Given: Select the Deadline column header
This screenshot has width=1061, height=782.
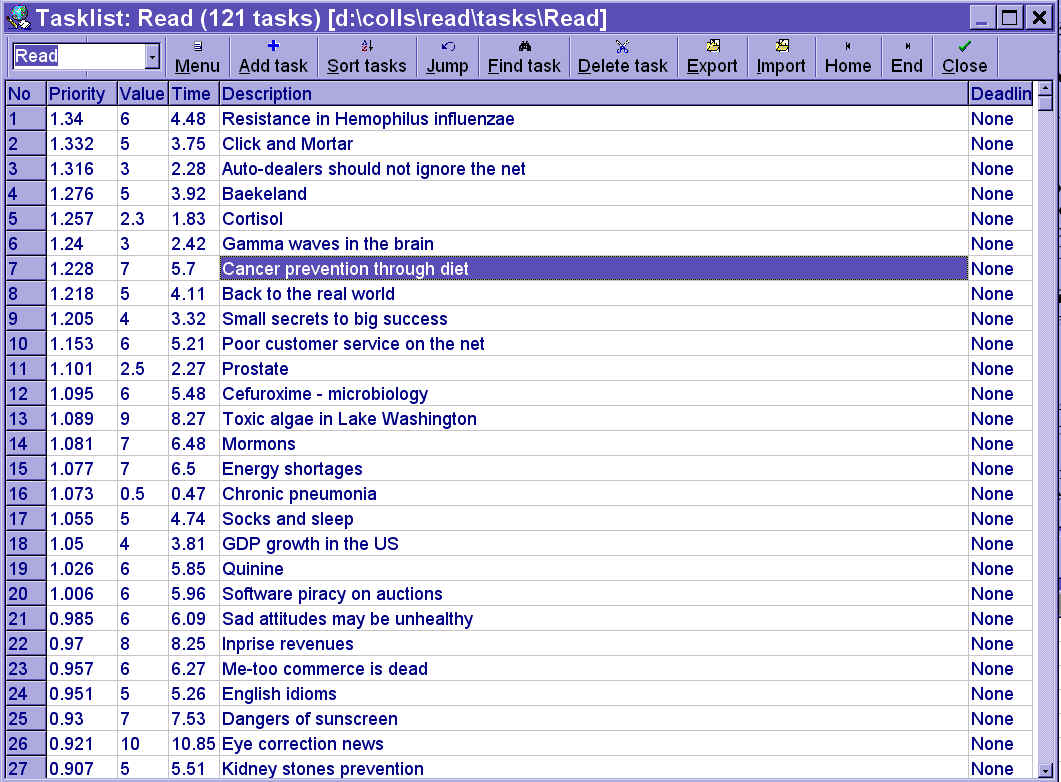Looking at the screenshot, I should [1000, 94].
